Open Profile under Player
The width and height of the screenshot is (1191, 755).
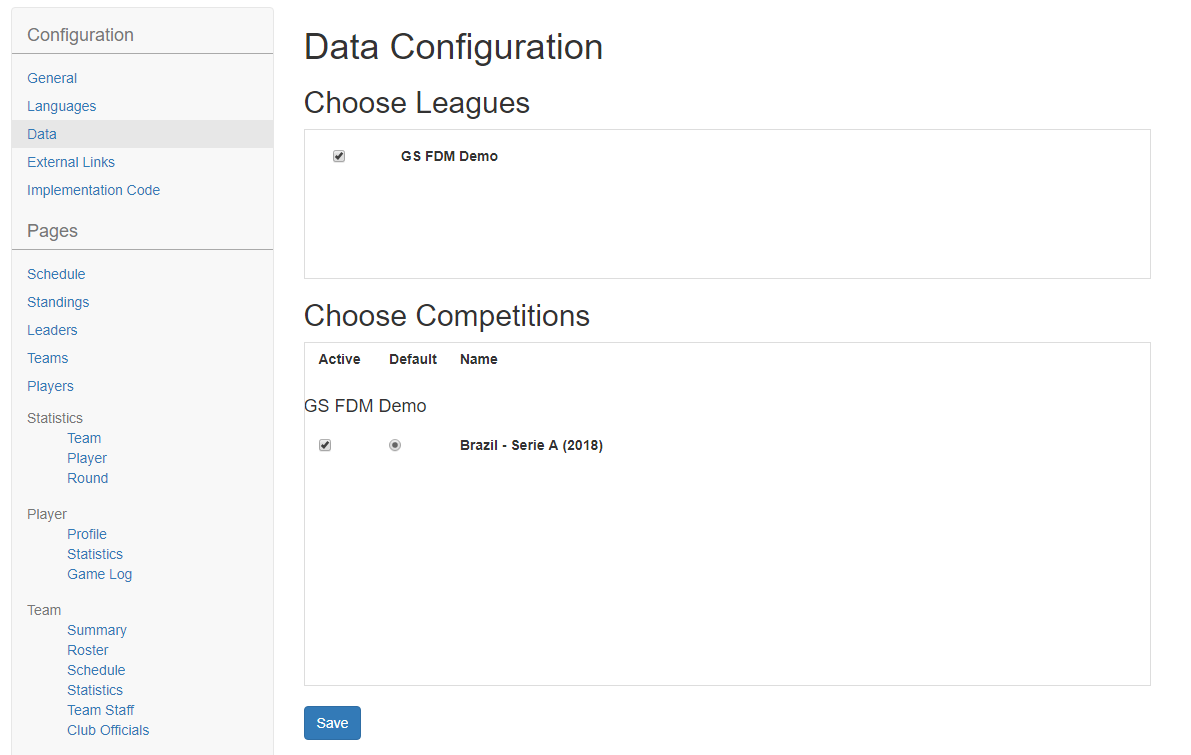pyautogui.click(x=87, y=534)
